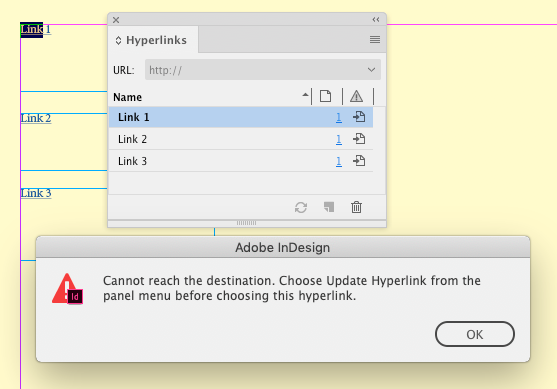Collapse the panel with double-chevron icon
Screen dimensions: 557x389
376,20
